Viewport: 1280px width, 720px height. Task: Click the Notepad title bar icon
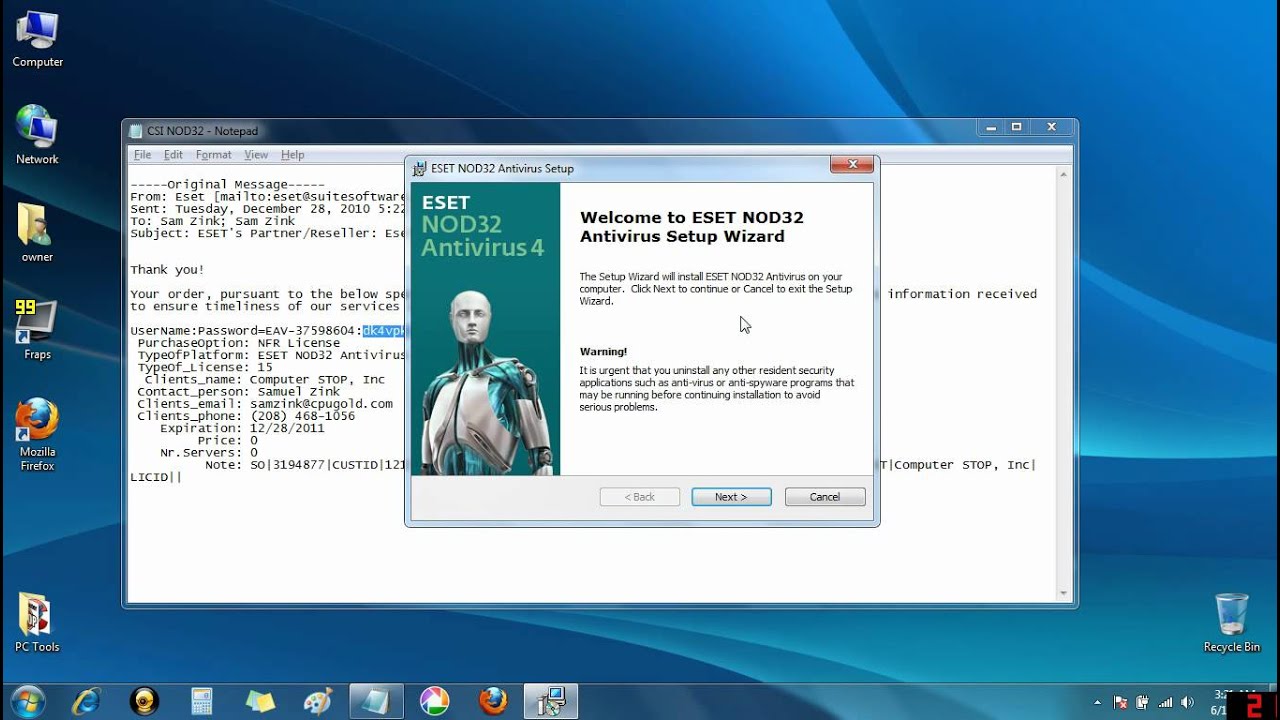point(136,131)
